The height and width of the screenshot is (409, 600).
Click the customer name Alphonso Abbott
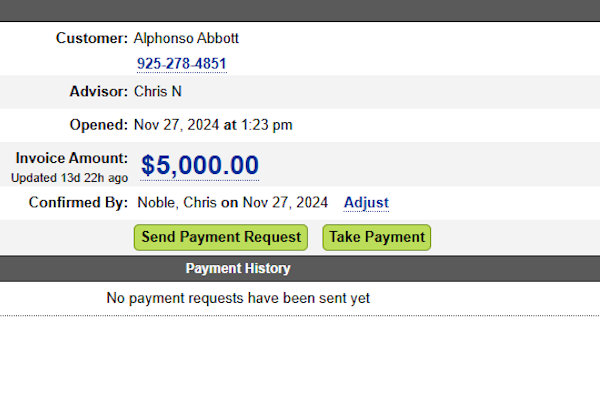[186, 39]
